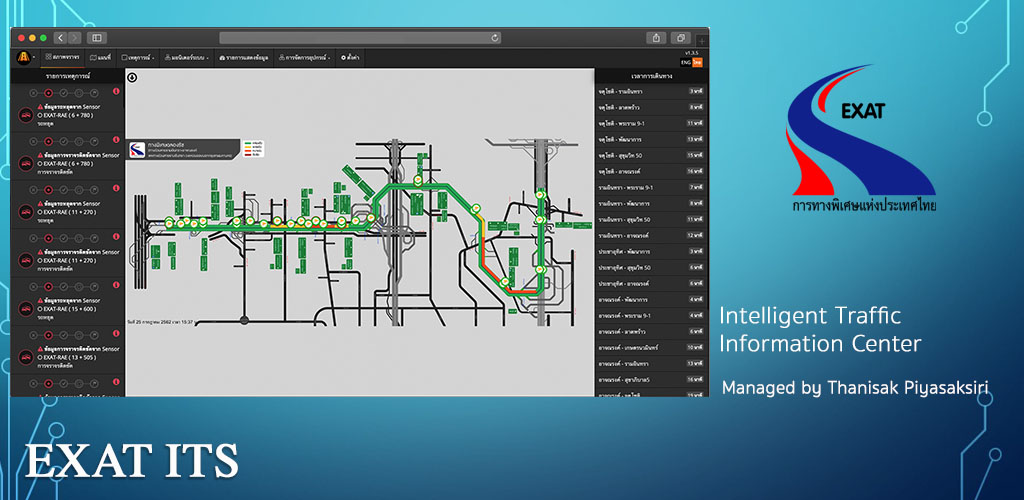This screenshot has width=1024, height=500.
Task: Select จตุโชติ - ลาดพร้าว travel time row
Action: [651, 107]
